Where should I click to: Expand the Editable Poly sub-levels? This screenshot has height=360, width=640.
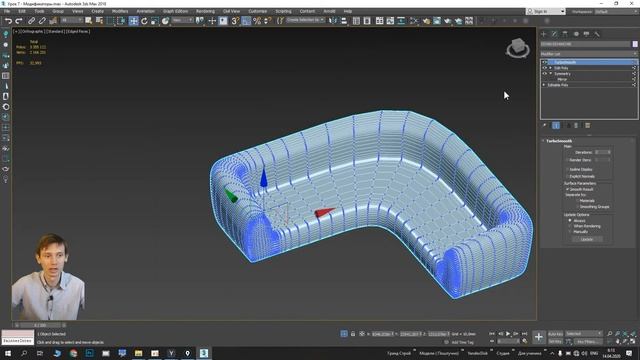[x=544, y=85]
